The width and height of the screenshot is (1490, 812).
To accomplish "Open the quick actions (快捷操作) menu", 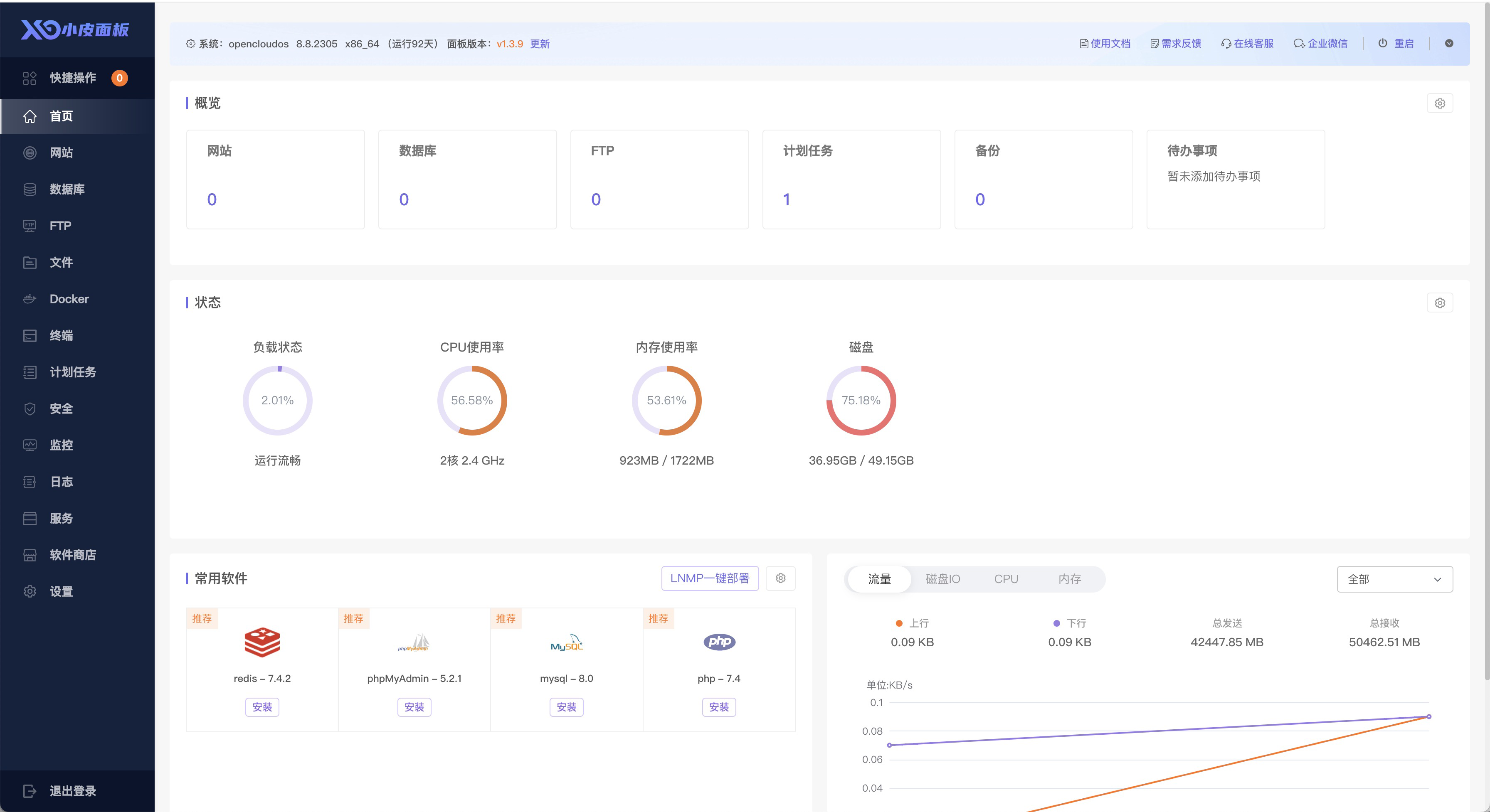I will (73, 78).
